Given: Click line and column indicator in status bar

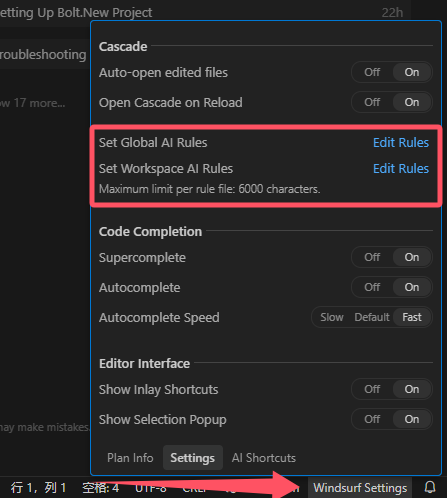Looking at the screenshot, I should coord(38,488).
